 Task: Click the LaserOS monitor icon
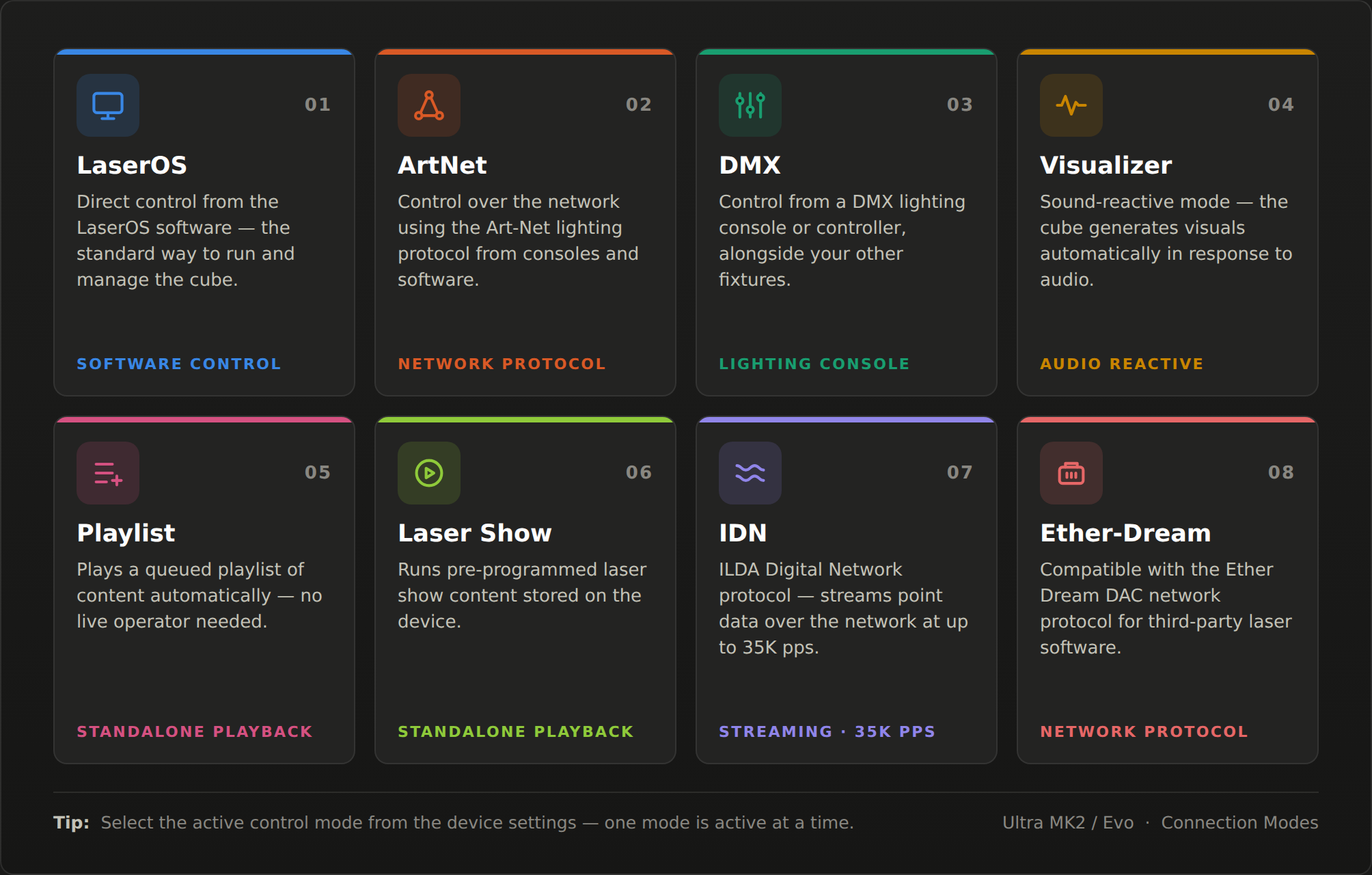tap(108, 105)
